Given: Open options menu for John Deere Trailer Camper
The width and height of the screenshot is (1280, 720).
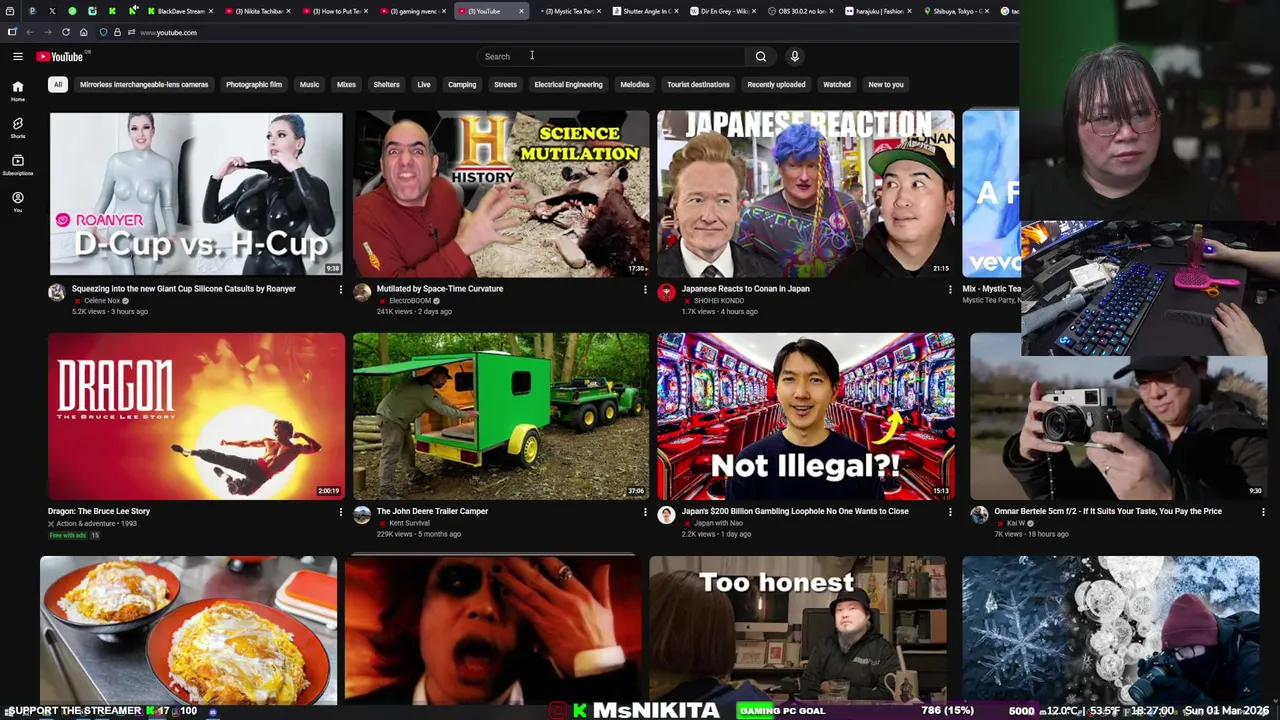Looking at the screenshot, I should click(645, 512).
